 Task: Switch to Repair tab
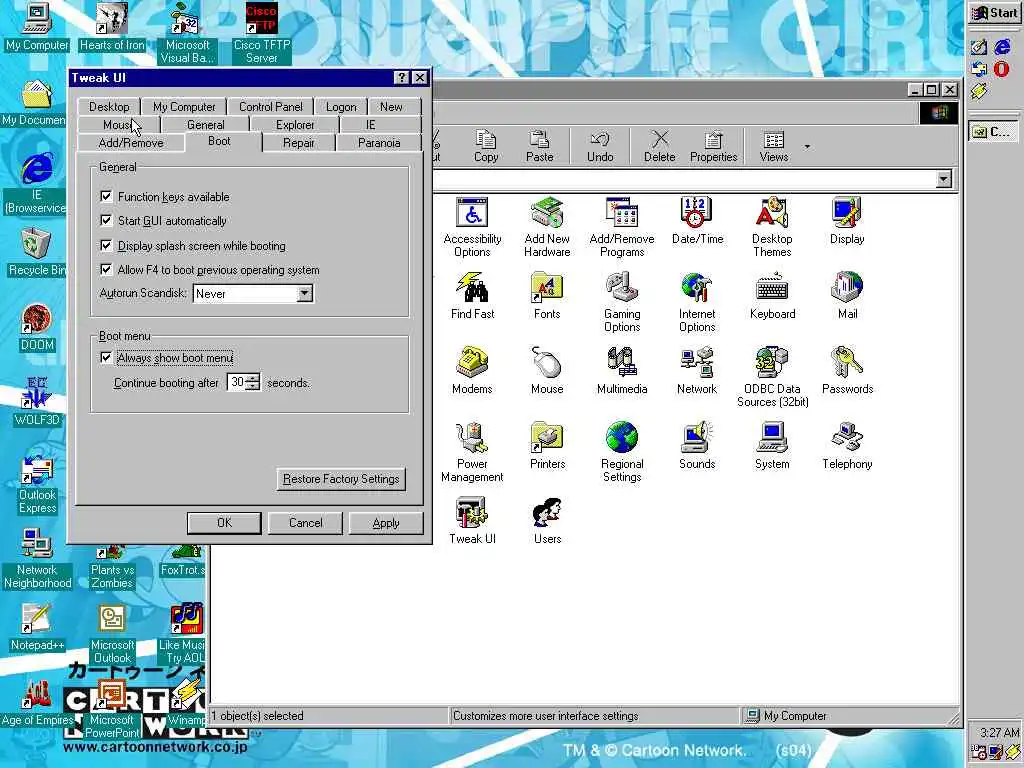pyautogui.click(x=298, y=142)
